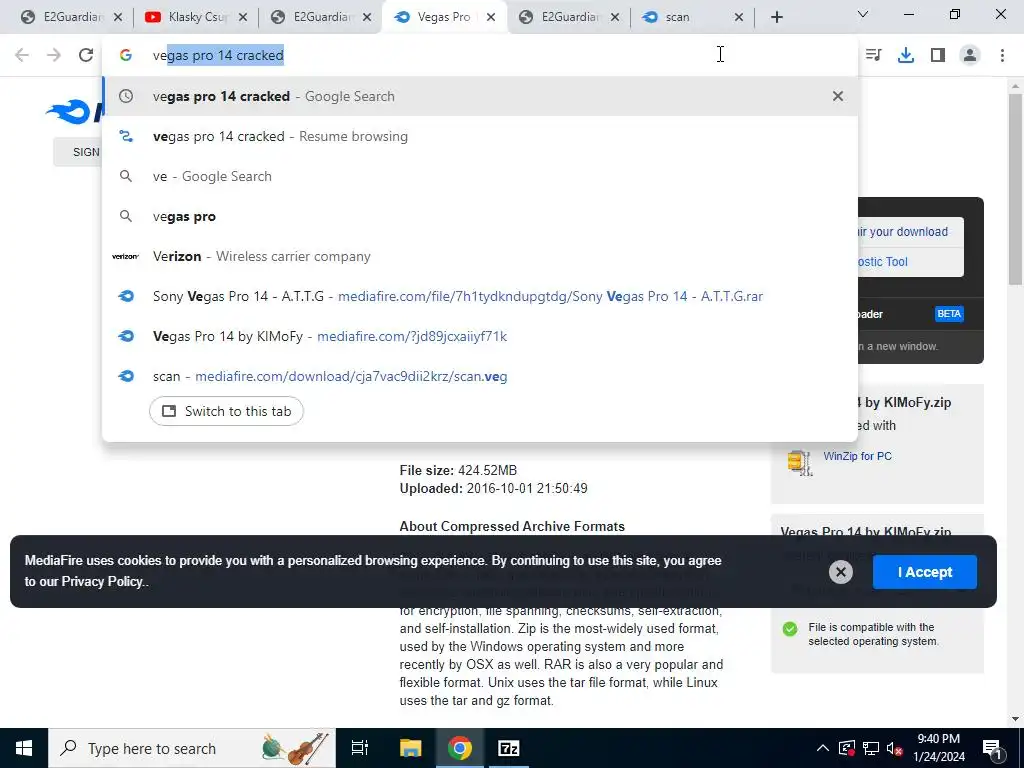The image size is (1024, 768).
Task: Open the Windows Start menu
Action: (x=24, y=748)
